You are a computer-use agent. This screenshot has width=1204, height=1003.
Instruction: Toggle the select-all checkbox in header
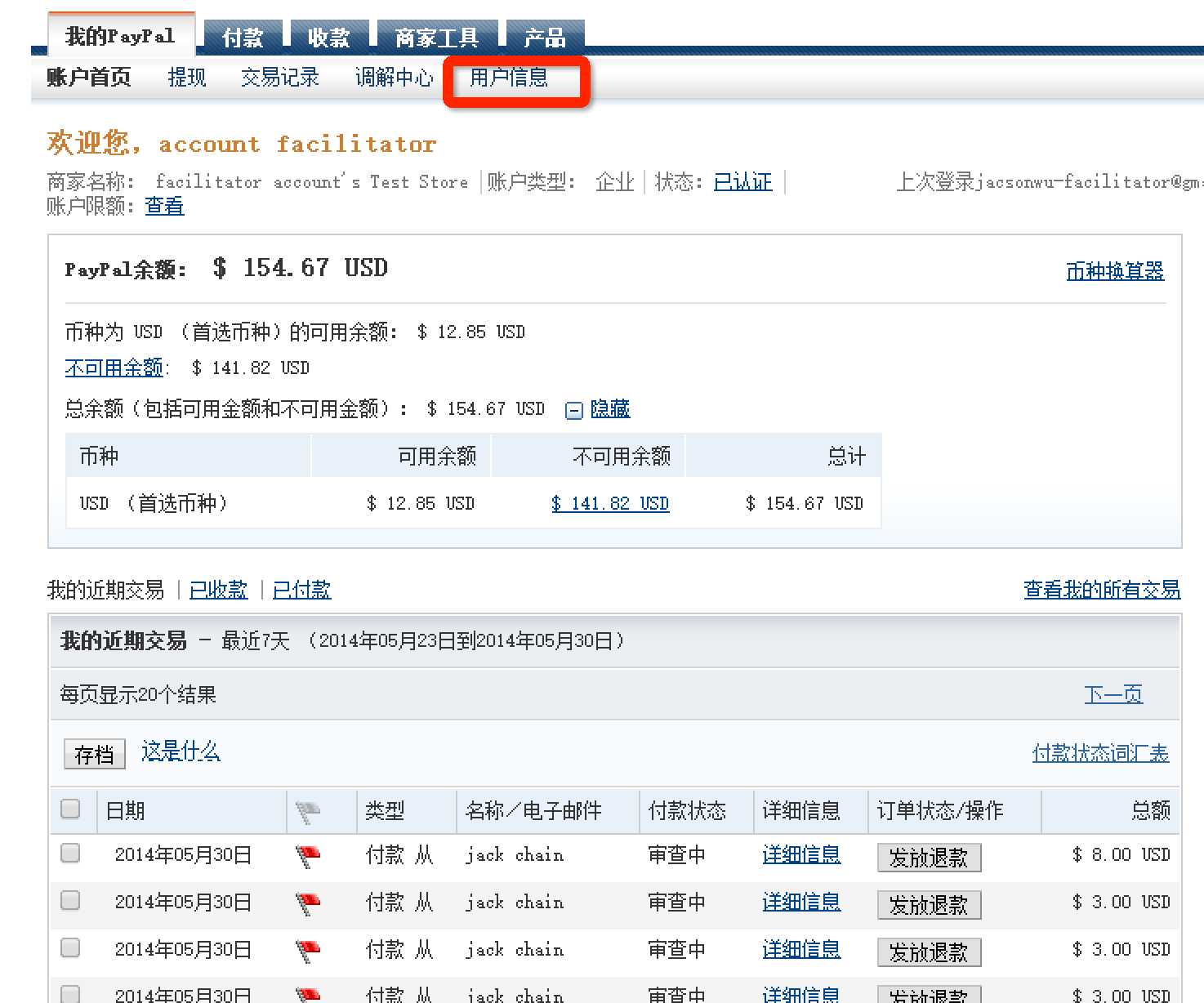[x=71, y=809]
